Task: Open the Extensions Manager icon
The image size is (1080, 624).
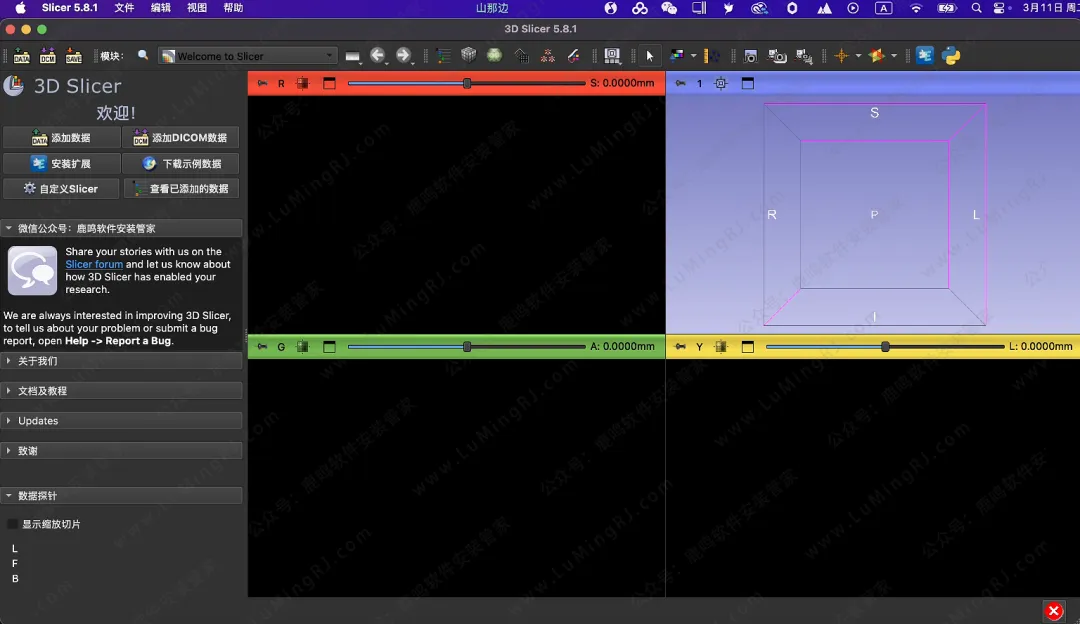Action: [x=925, y=56]
